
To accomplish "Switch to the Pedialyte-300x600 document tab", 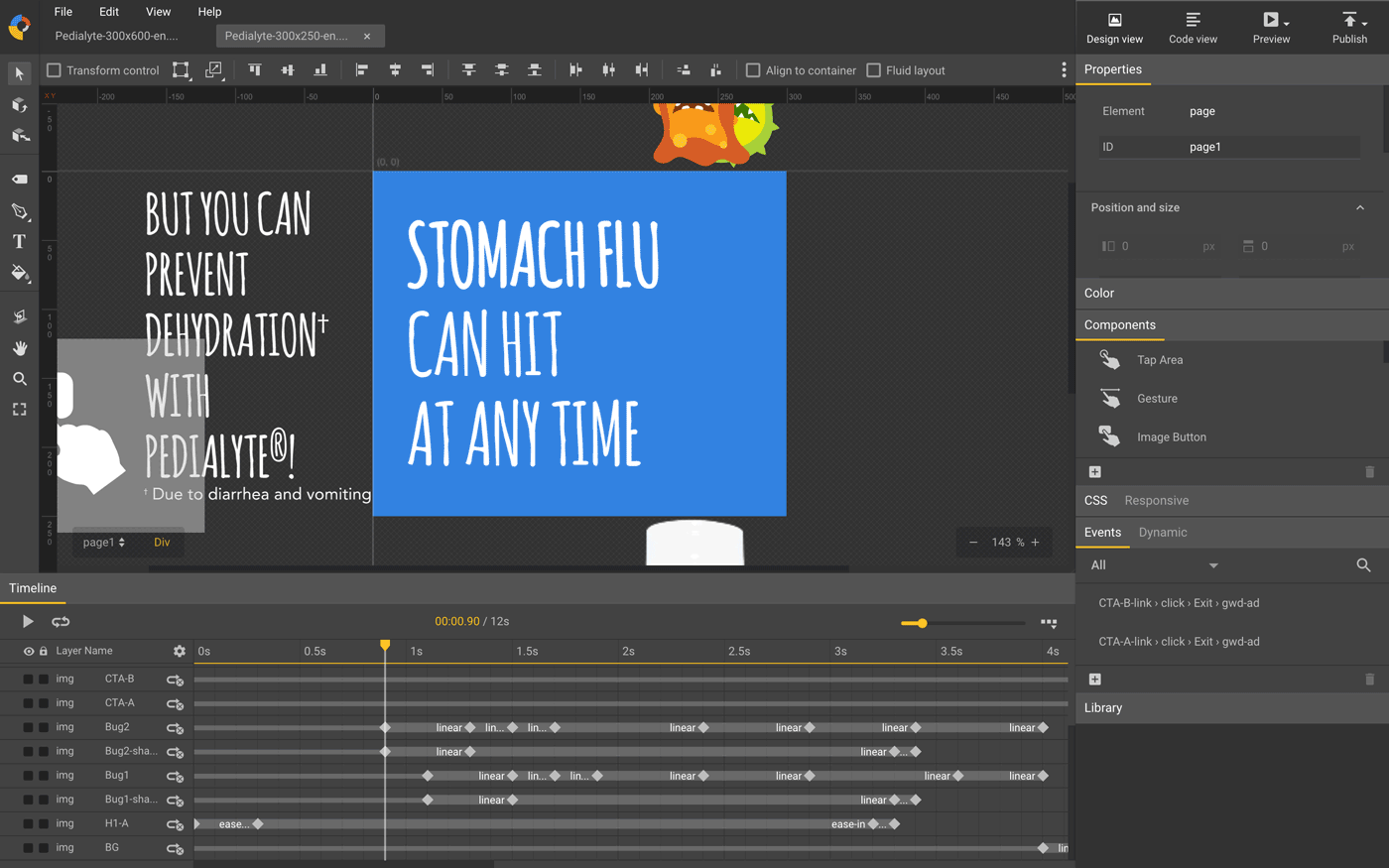I will click(x=117, y=36).
